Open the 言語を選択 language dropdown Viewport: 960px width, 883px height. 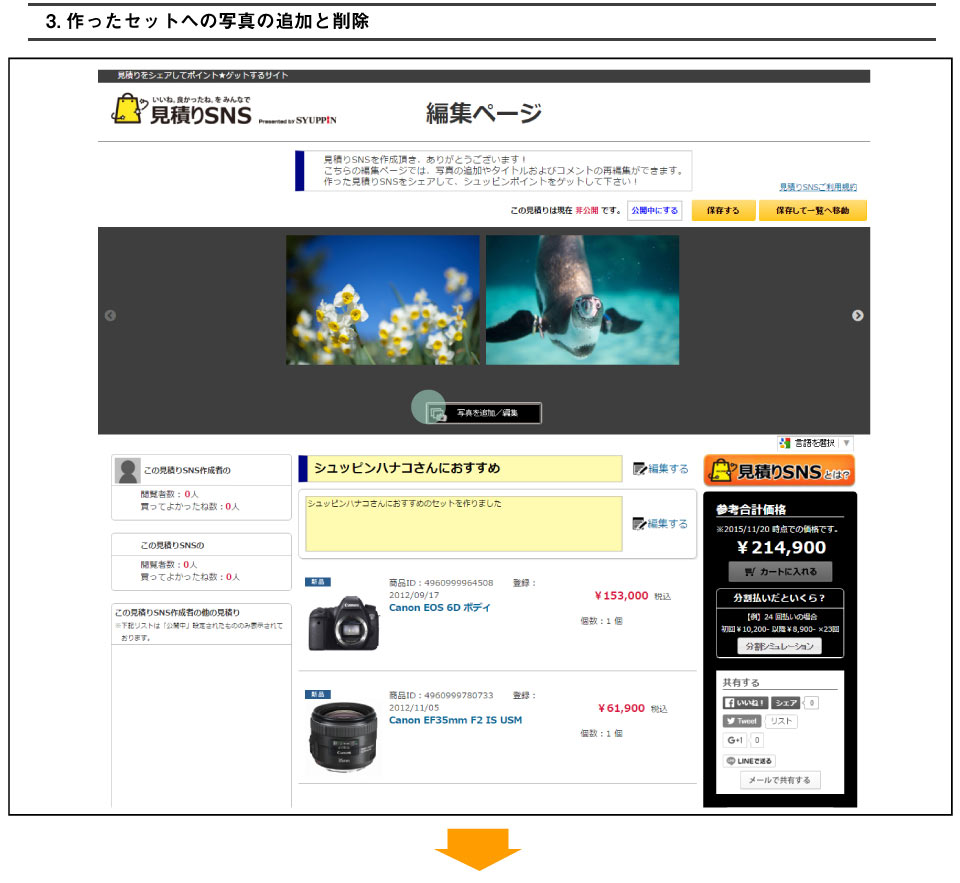click(815, 443)
